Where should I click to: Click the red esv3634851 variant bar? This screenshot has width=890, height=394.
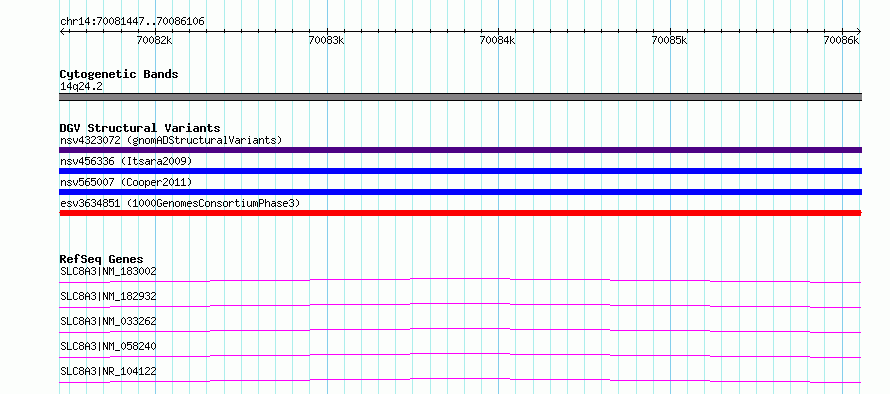pyautogui.click(x=460, y=213)
